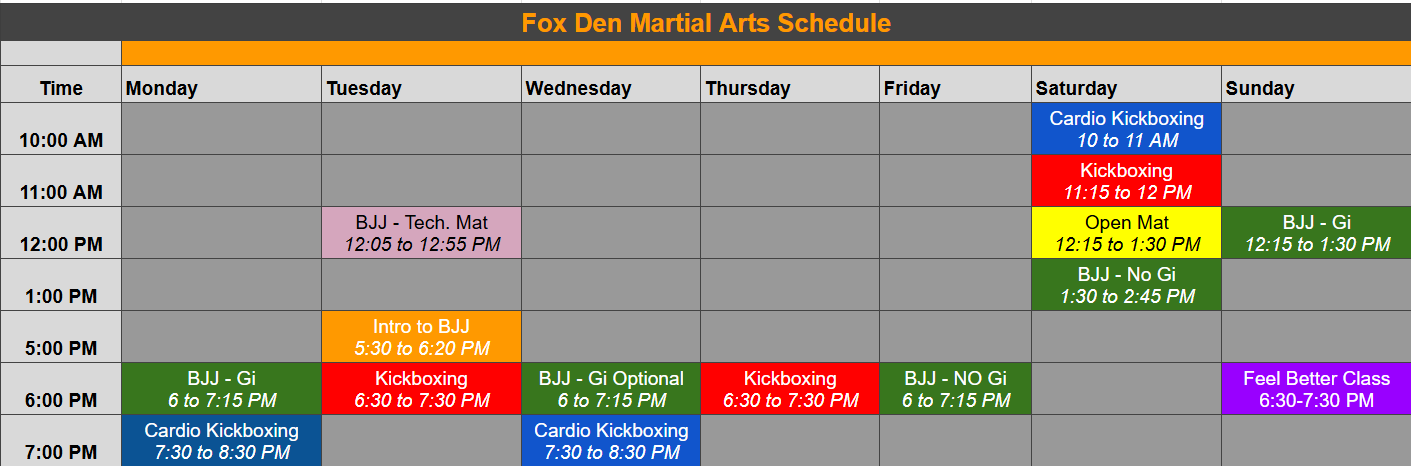Image resolution: width=1411 pixels, height=466 pixels.
Task: Select Wednesday Cardio Kickboxing 7:30 to 8:30 PM
Action: click(611, 441)
